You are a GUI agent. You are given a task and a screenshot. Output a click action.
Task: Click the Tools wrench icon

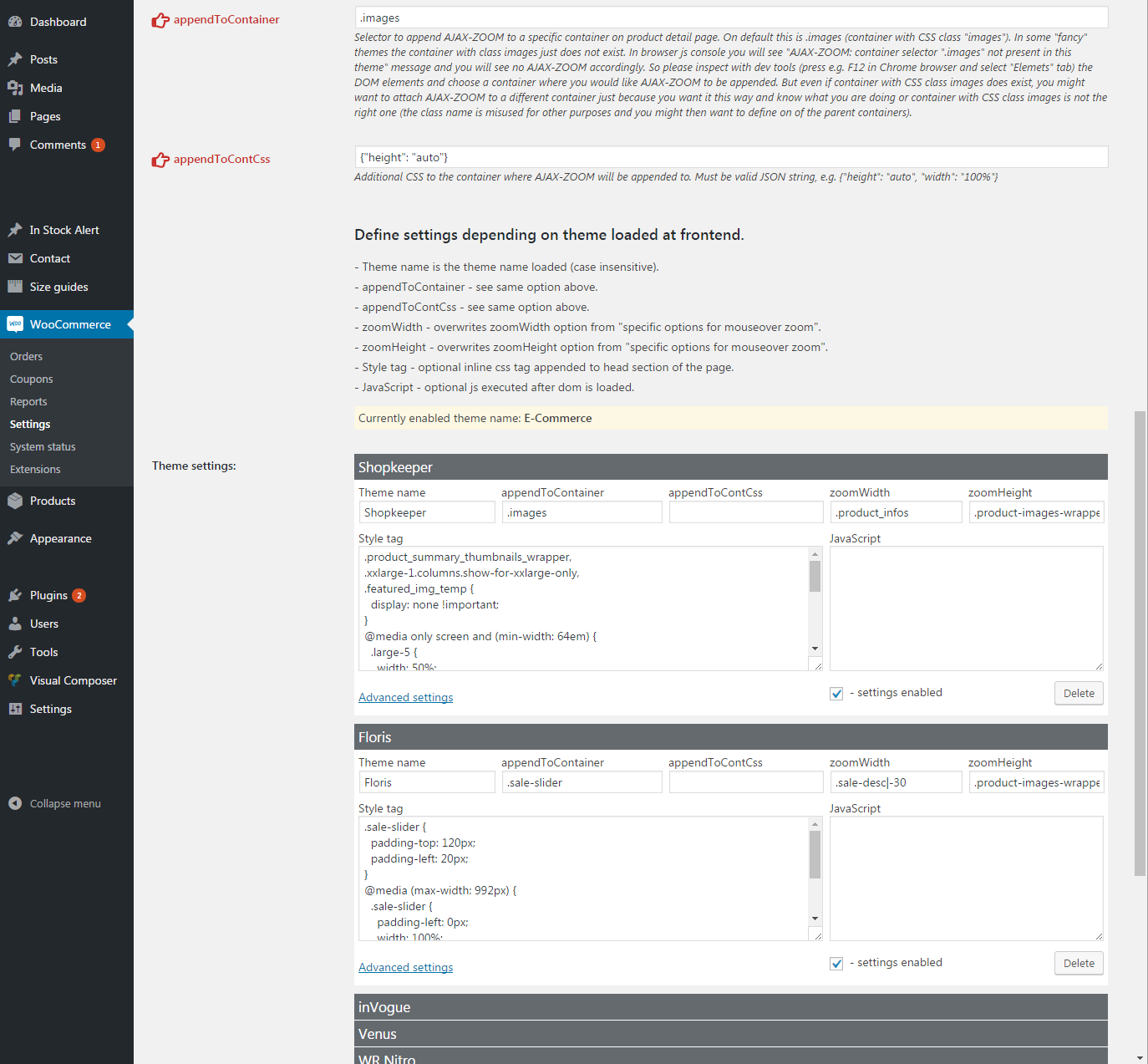[15, 652]
